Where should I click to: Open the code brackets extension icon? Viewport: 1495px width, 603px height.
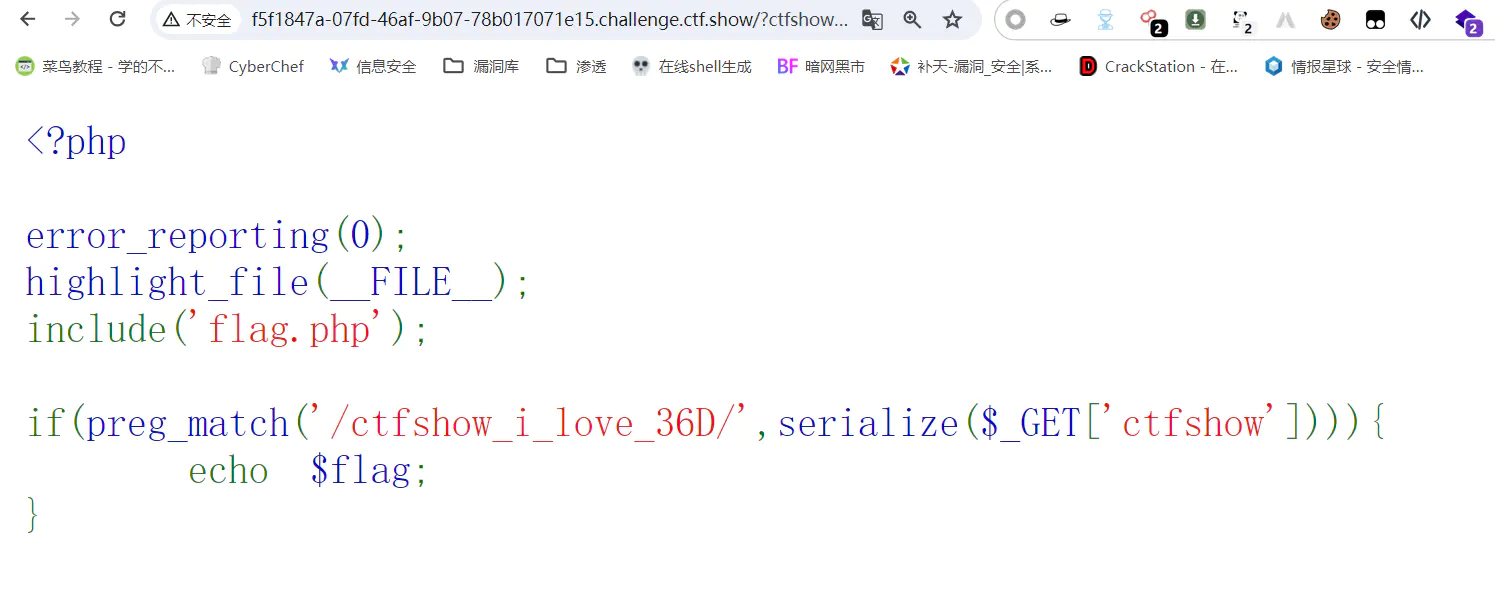click(x=1420, y=19)
